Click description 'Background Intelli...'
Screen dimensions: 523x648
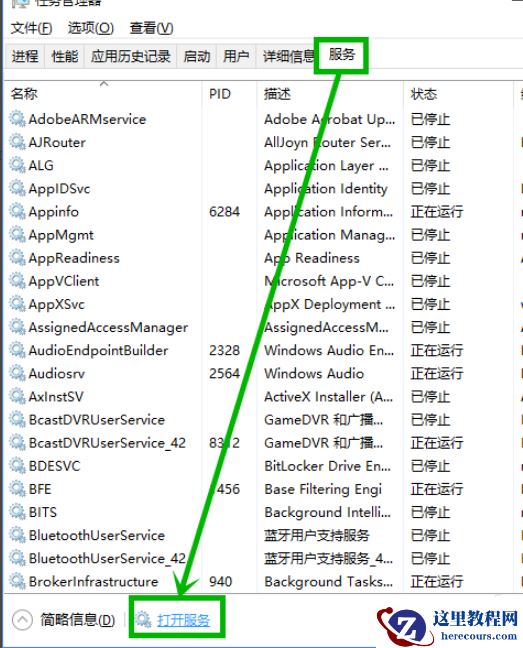(x=327, y=512)
